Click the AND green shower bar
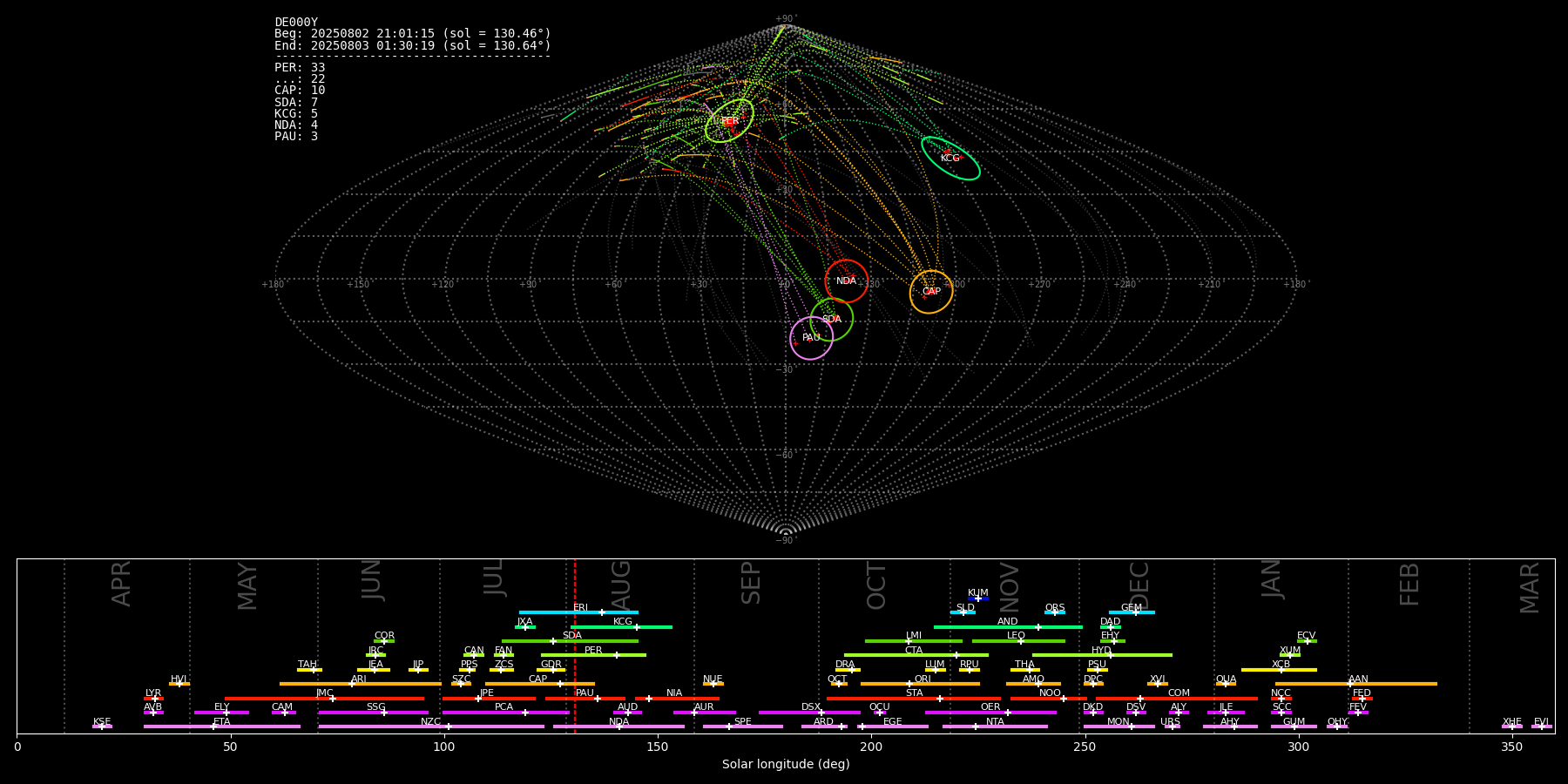This screenshot has width=1568, height=784. point(1008,626)
